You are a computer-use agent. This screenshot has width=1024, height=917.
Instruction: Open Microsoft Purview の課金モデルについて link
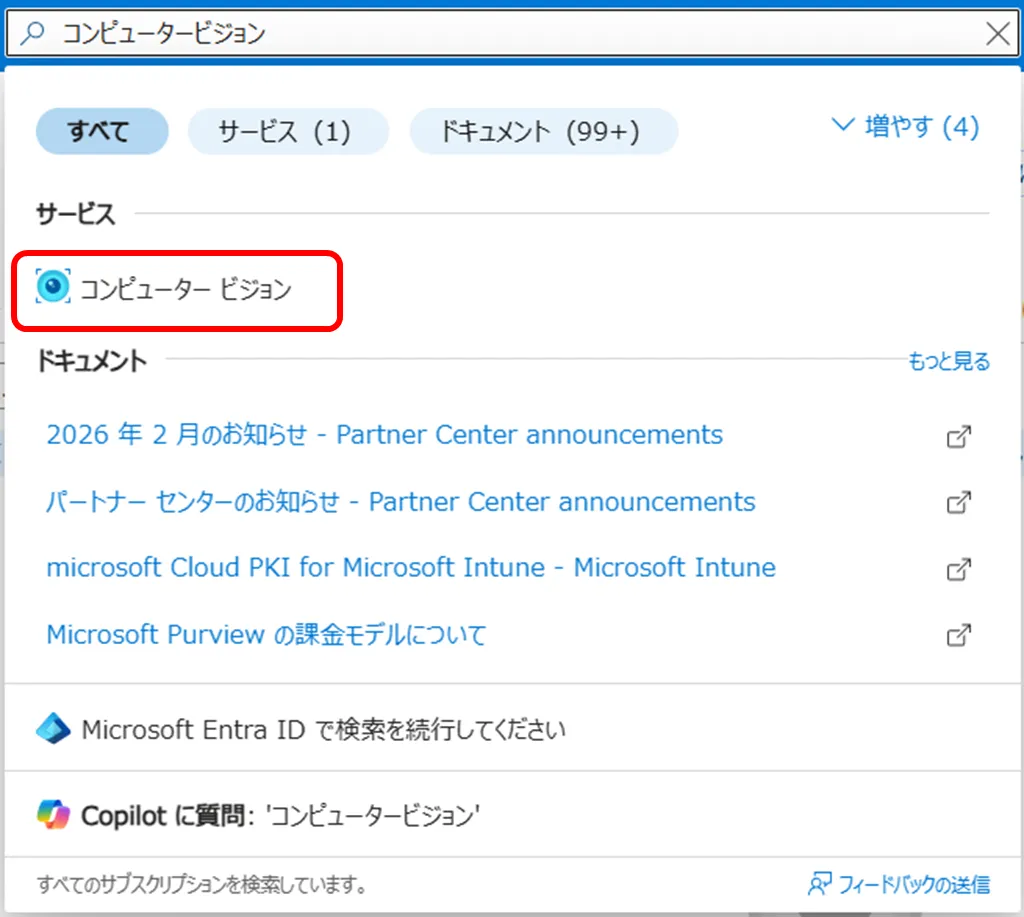[x=266, y=634]
